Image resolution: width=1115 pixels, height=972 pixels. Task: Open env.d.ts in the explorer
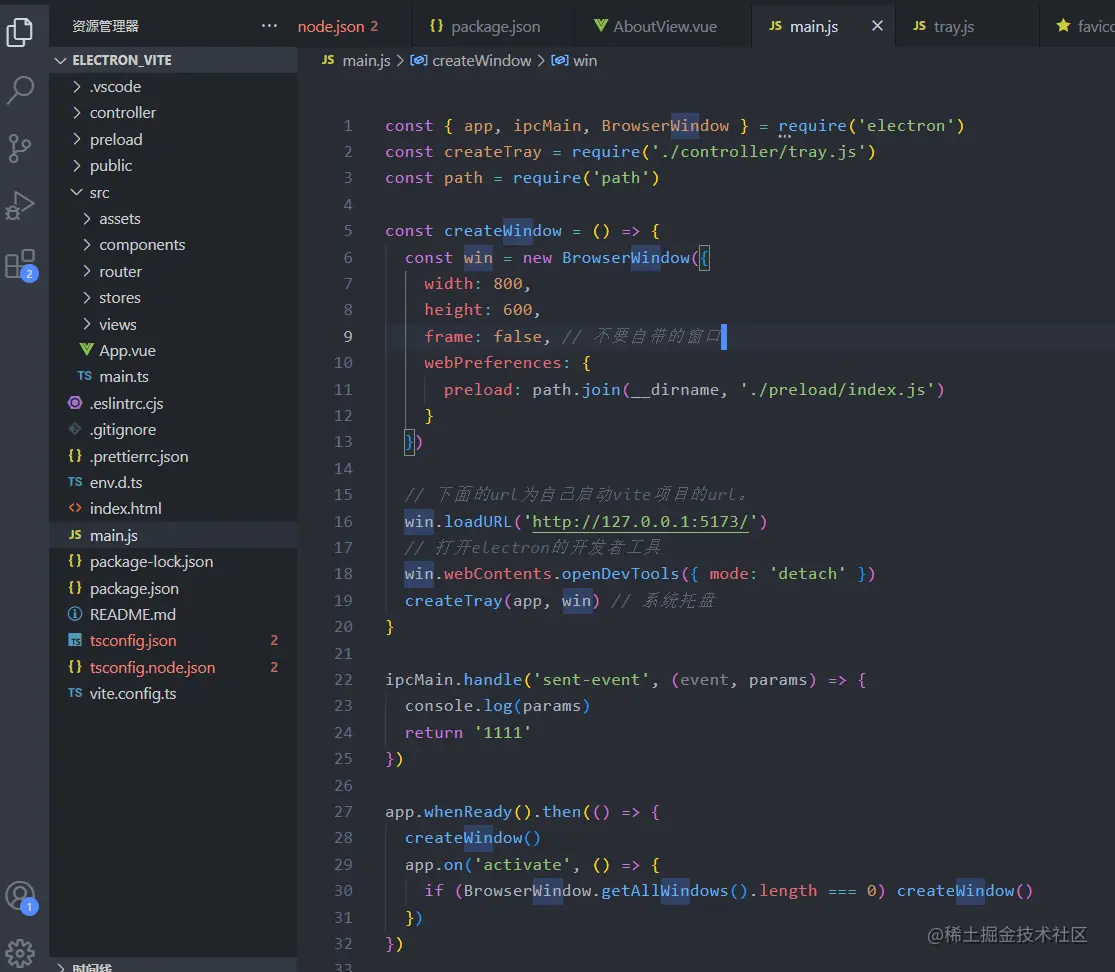click(x=173, y=483)
